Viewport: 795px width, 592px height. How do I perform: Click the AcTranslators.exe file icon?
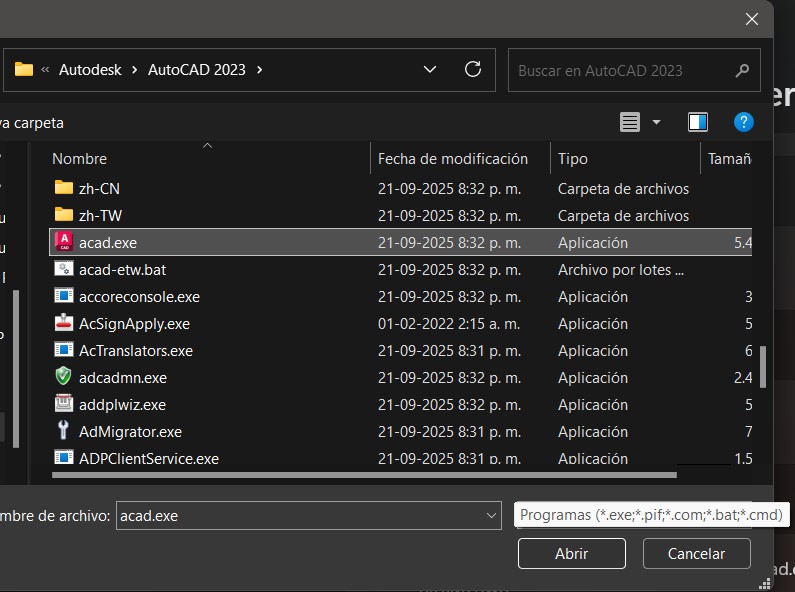[x=64, y=350]
